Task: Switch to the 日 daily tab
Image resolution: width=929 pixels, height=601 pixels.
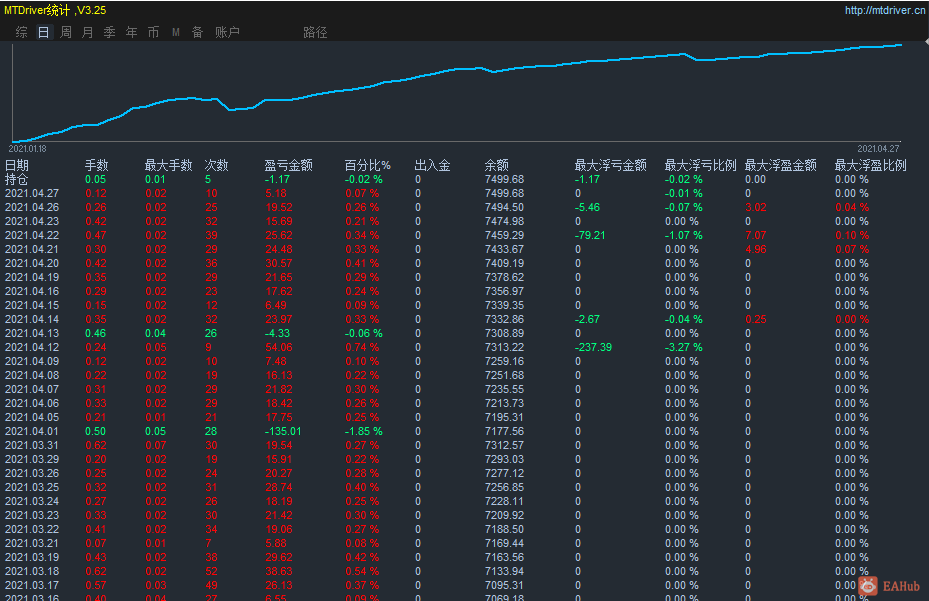Action: point(42,31)
